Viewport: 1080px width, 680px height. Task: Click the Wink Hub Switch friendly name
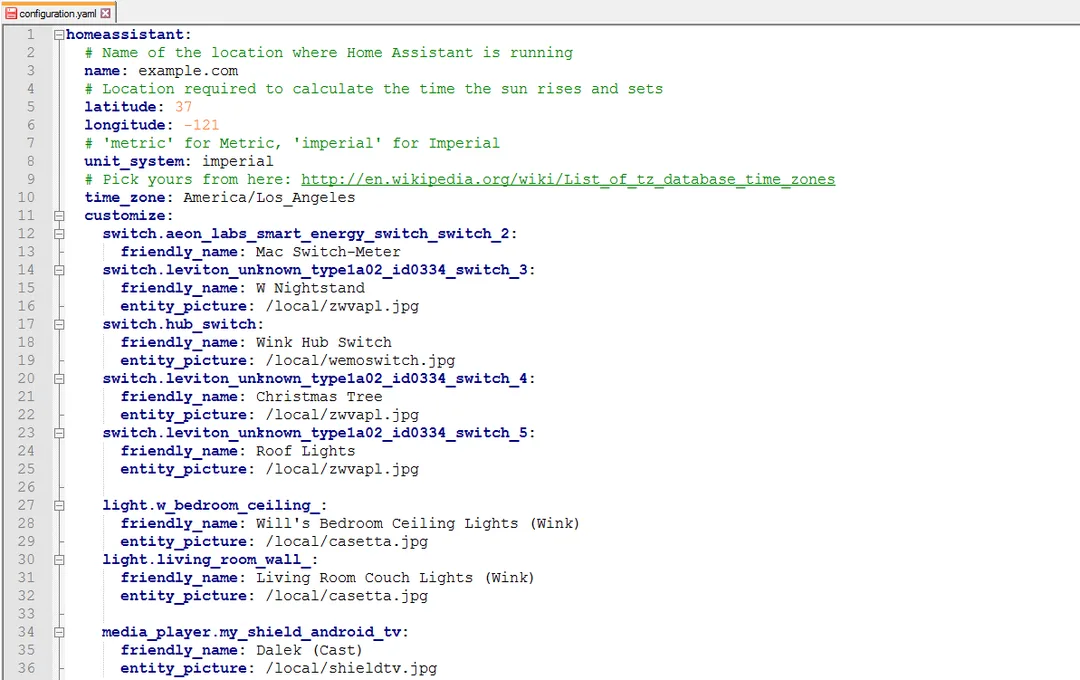[324, 342]
